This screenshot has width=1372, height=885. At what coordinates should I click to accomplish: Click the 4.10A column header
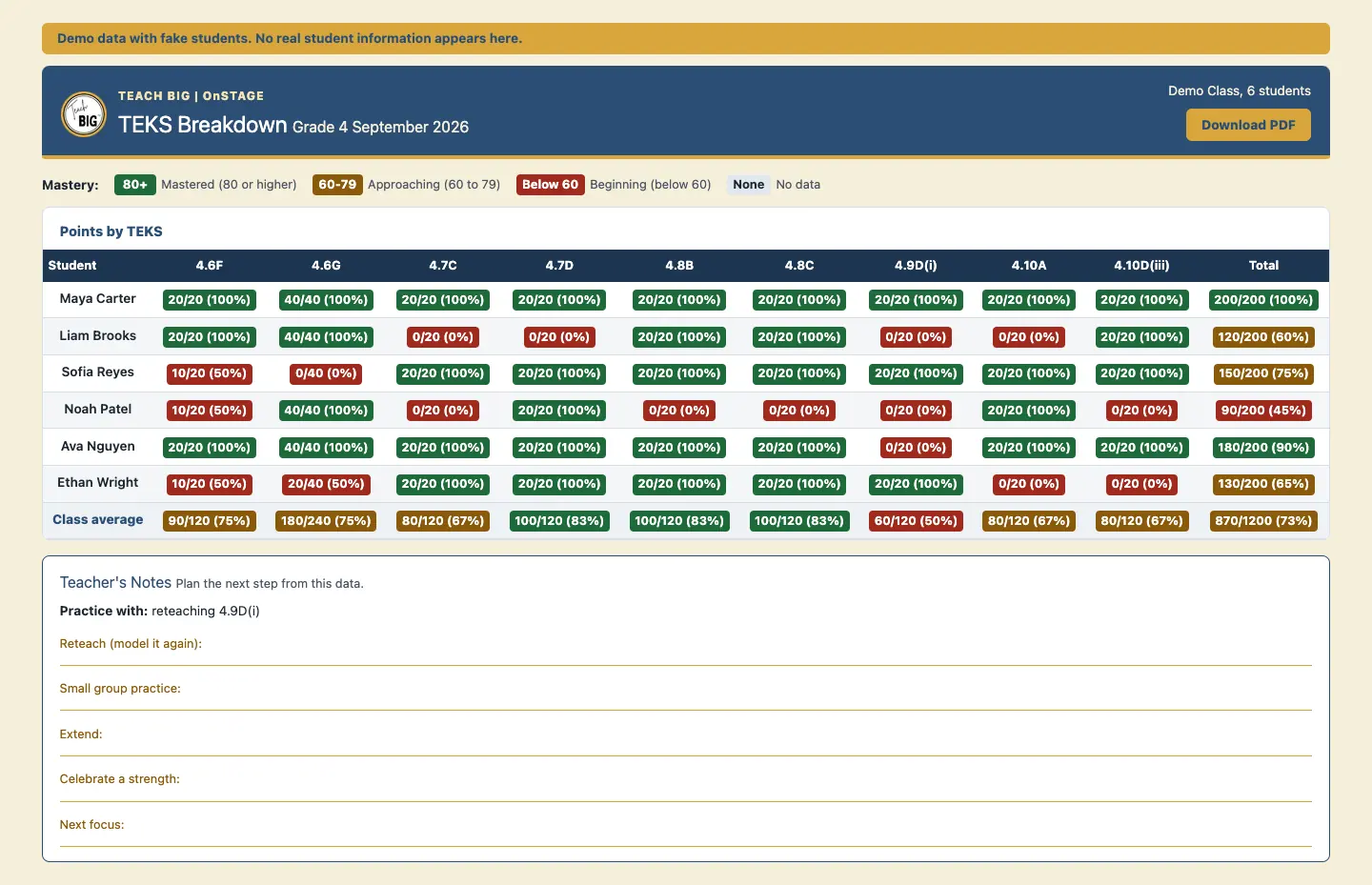coord(1029,266)
